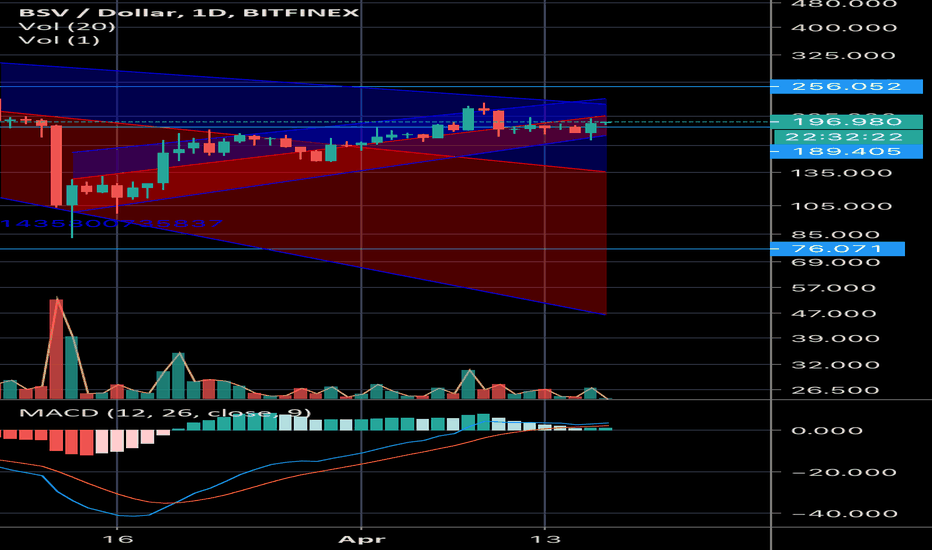Click the 57.000 price axis value
932x550 pixels.
(x=833, y=288)
